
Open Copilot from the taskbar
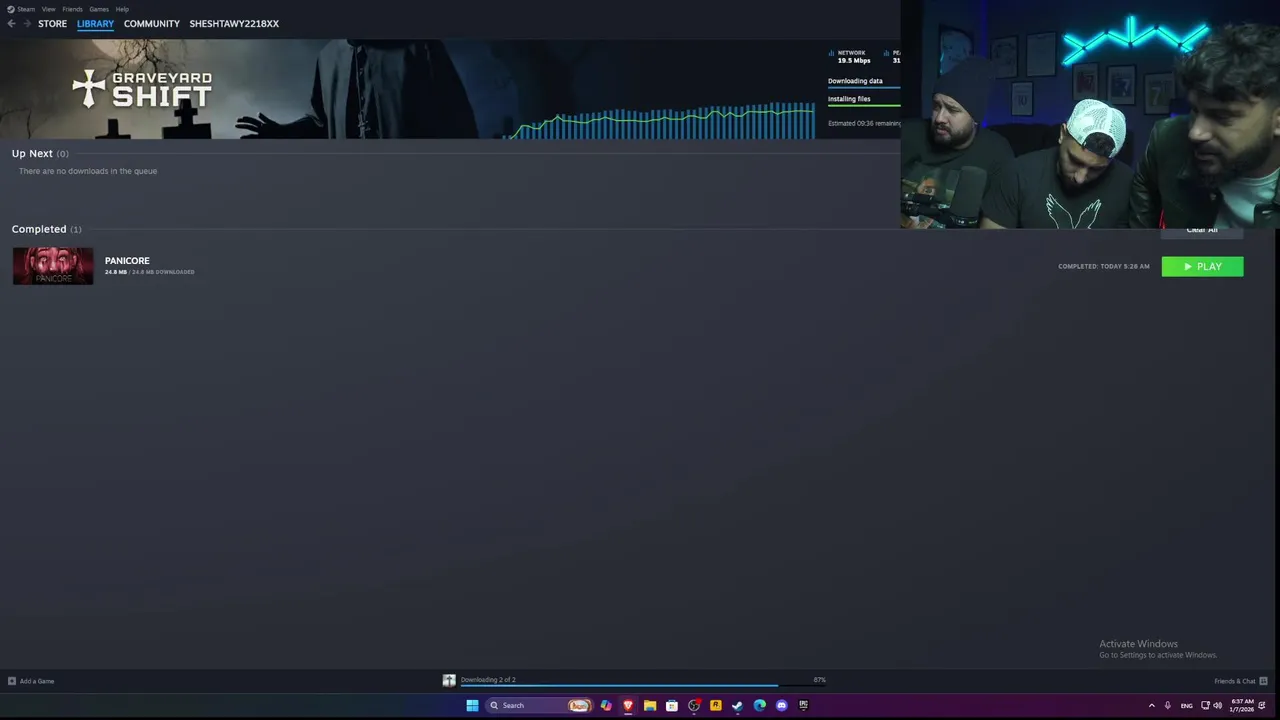606,705
